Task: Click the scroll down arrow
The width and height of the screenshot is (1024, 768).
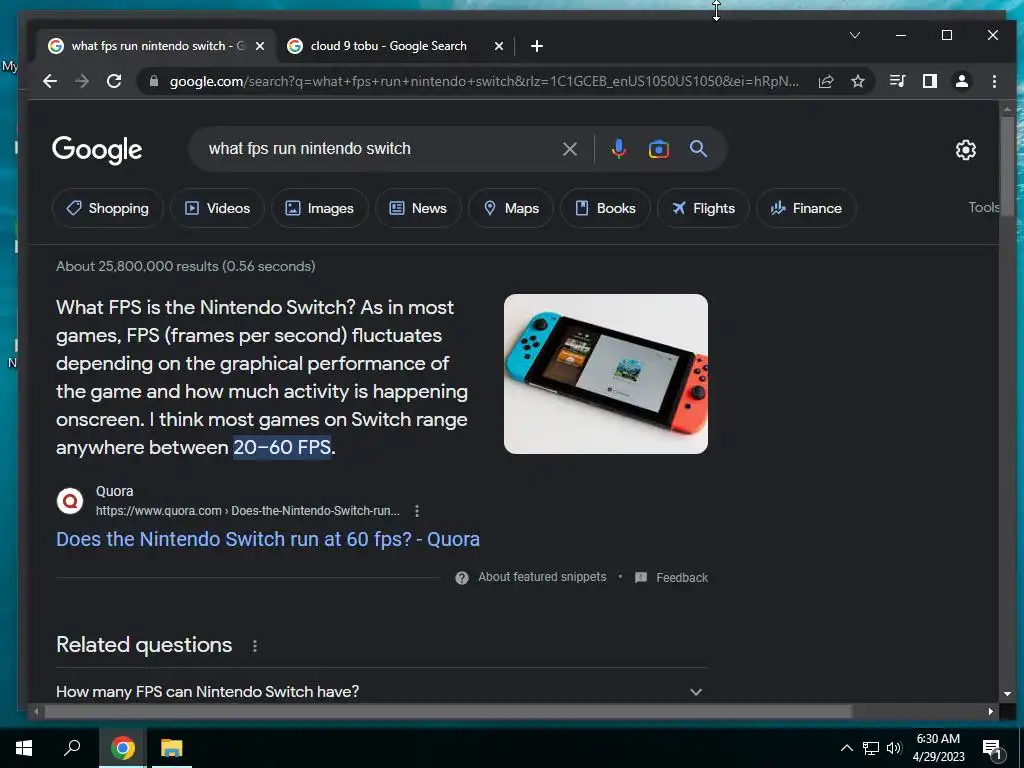Action: pos(1007,694)
